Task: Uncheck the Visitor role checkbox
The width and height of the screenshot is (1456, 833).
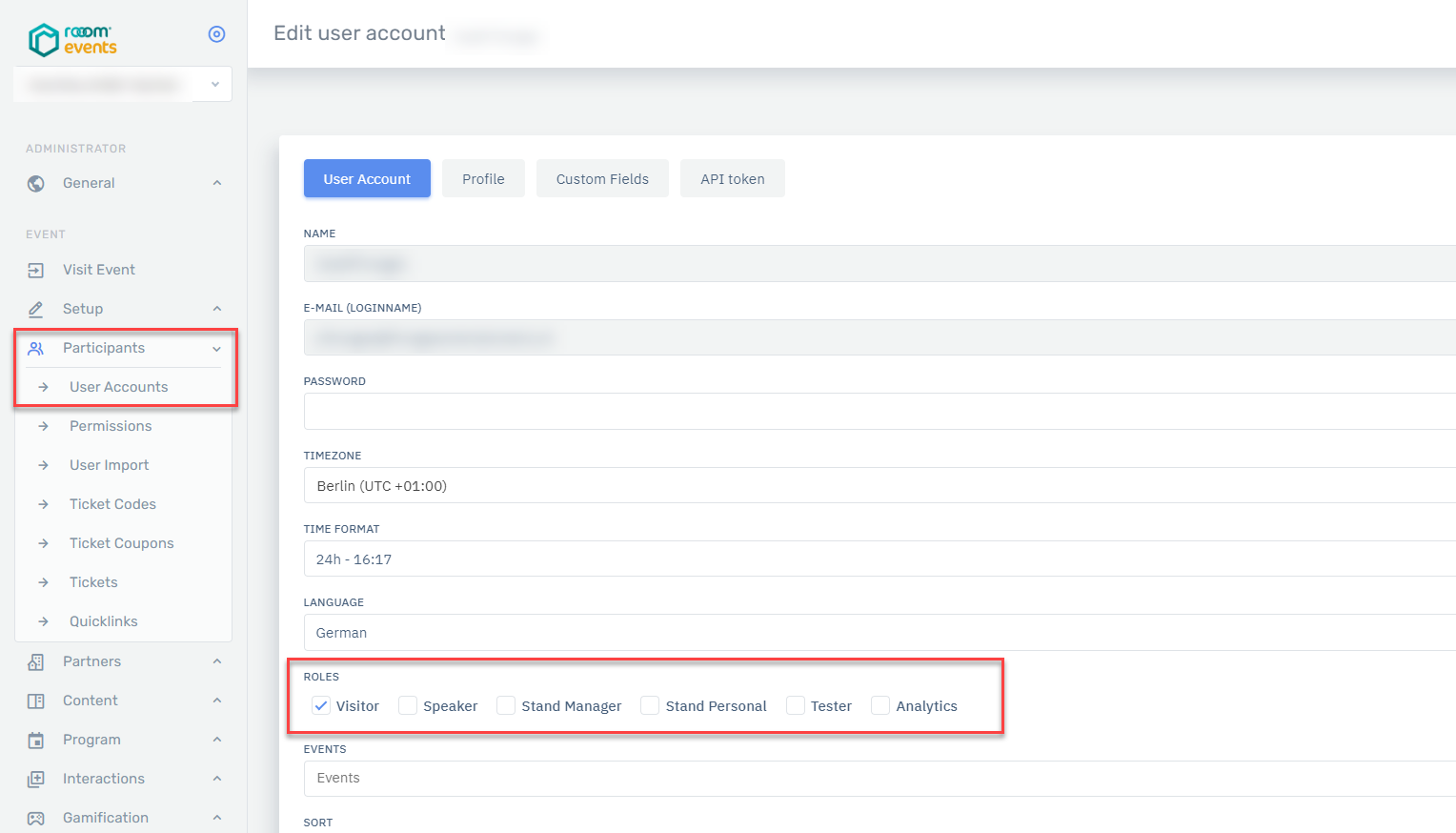Action: click(x=321, y=706)
